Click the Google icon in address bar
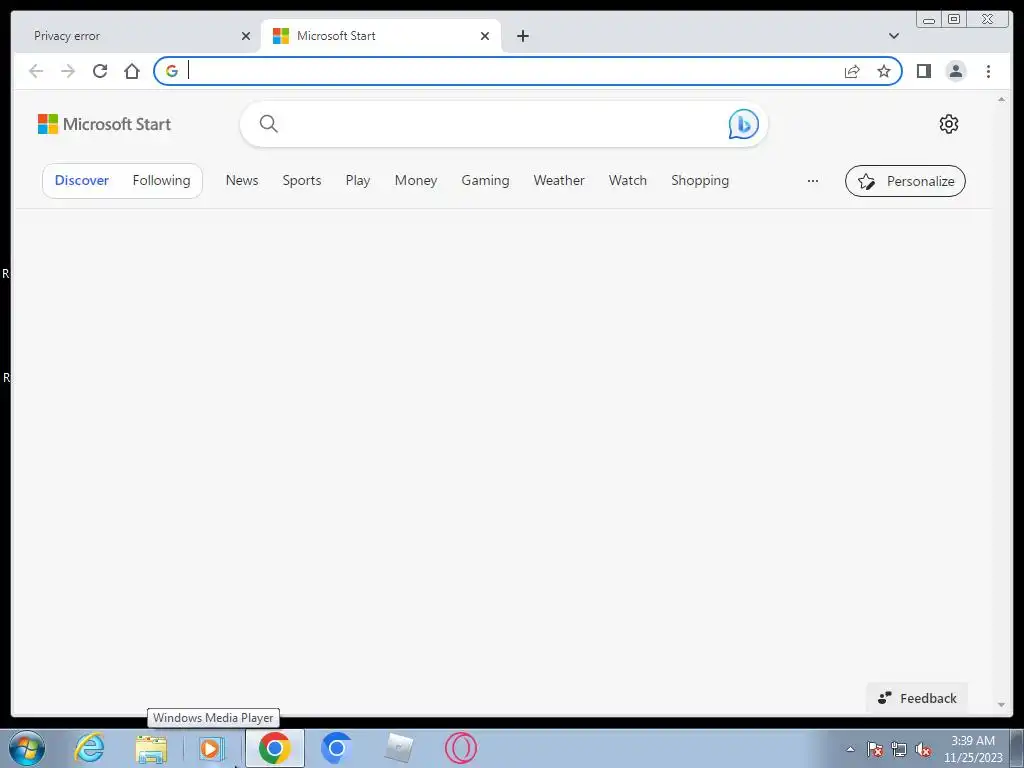Image resolution: width=1024 pixels, height=768 pixels. (172, 71)
